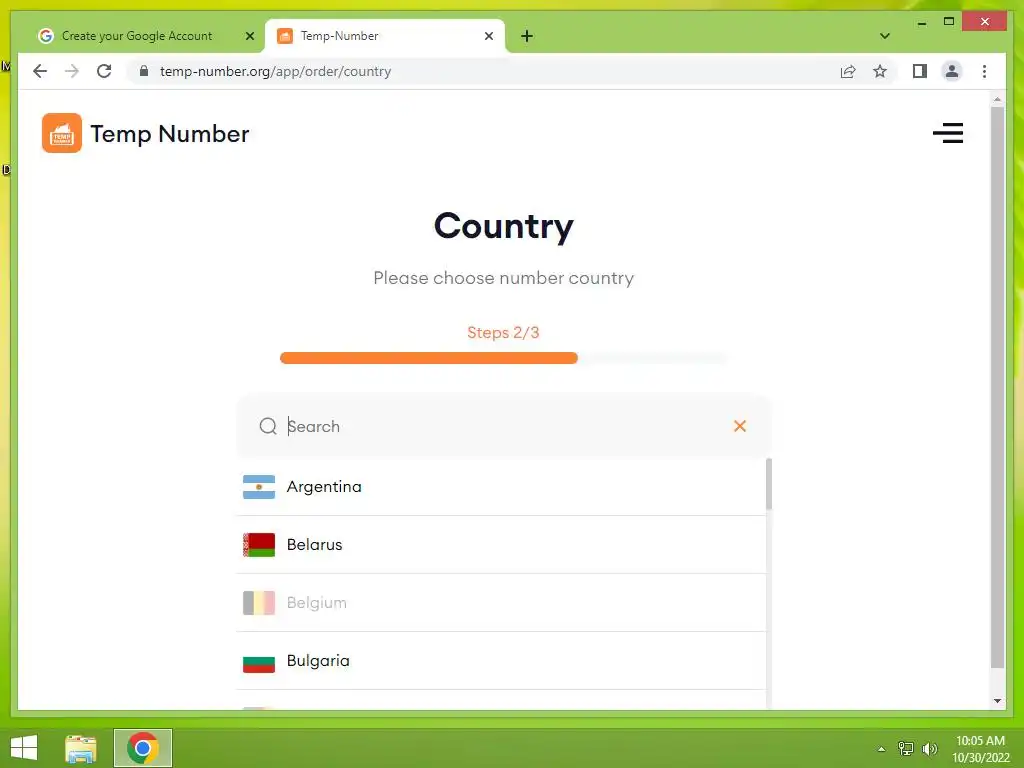
Task: Open volume control in system tray
Action: [x=929, y=748]
